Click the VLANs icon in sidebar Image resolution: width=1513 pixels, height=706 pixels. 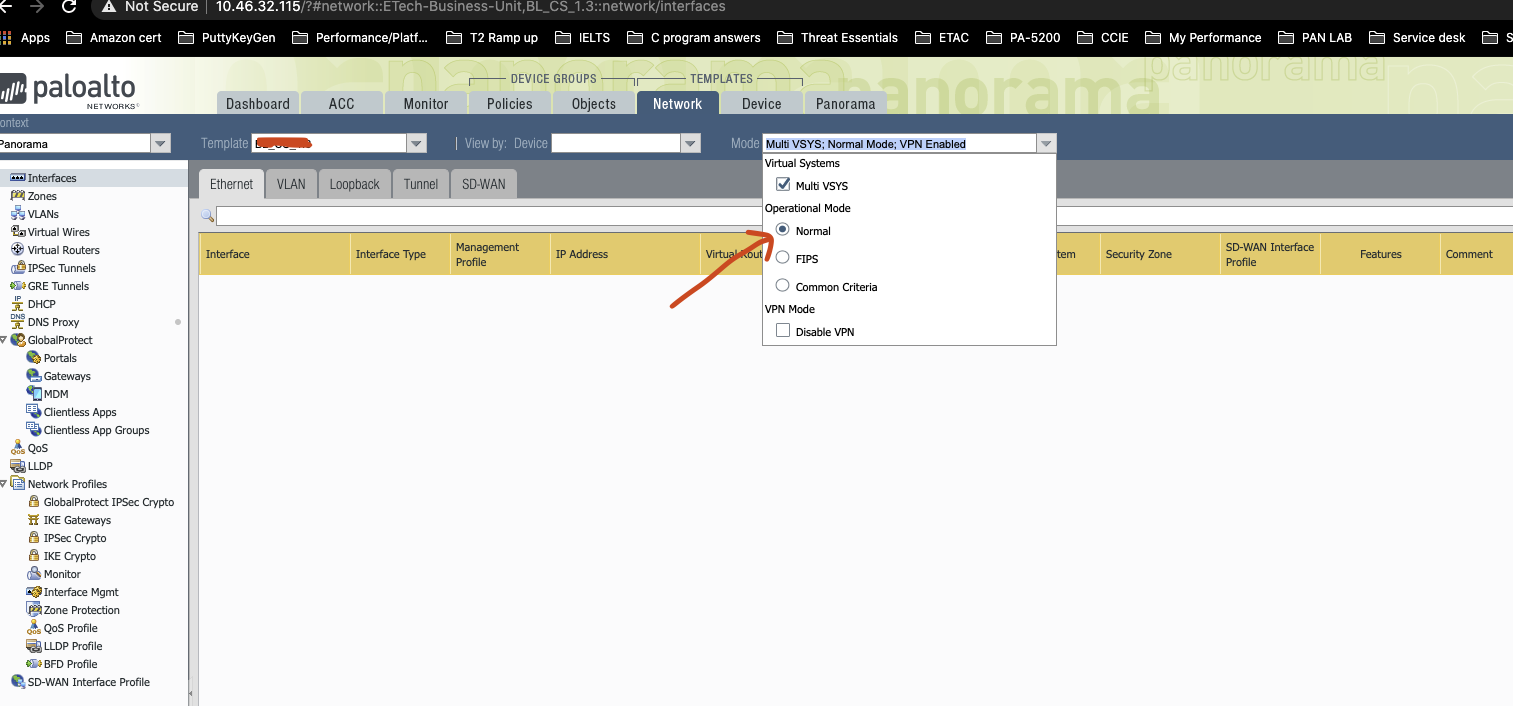click(x=18, y=214)
